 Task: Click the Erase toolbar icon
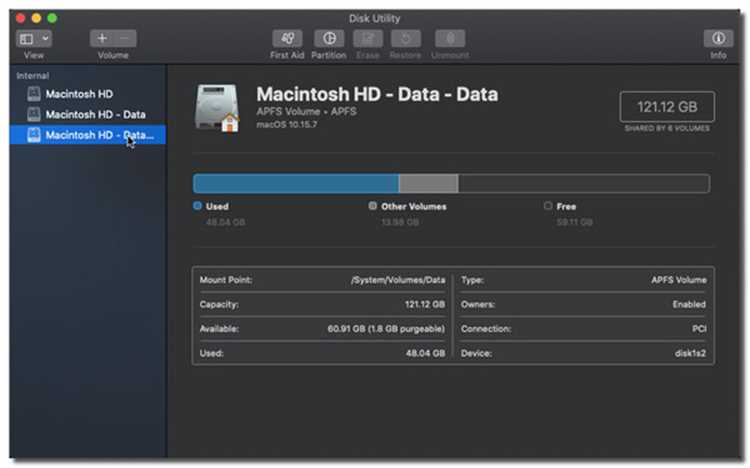(368, 38)
